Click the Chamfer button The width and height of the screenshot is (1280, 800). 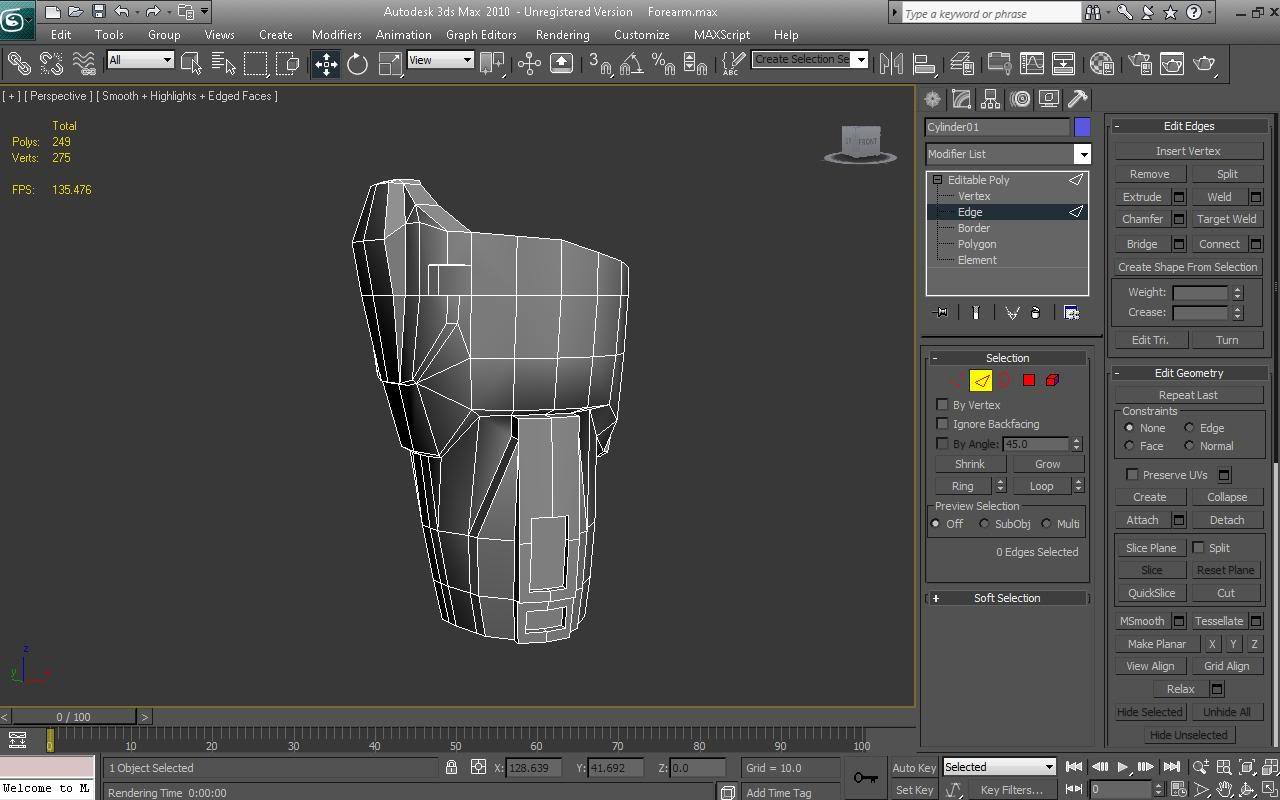tap(1142, 219)
